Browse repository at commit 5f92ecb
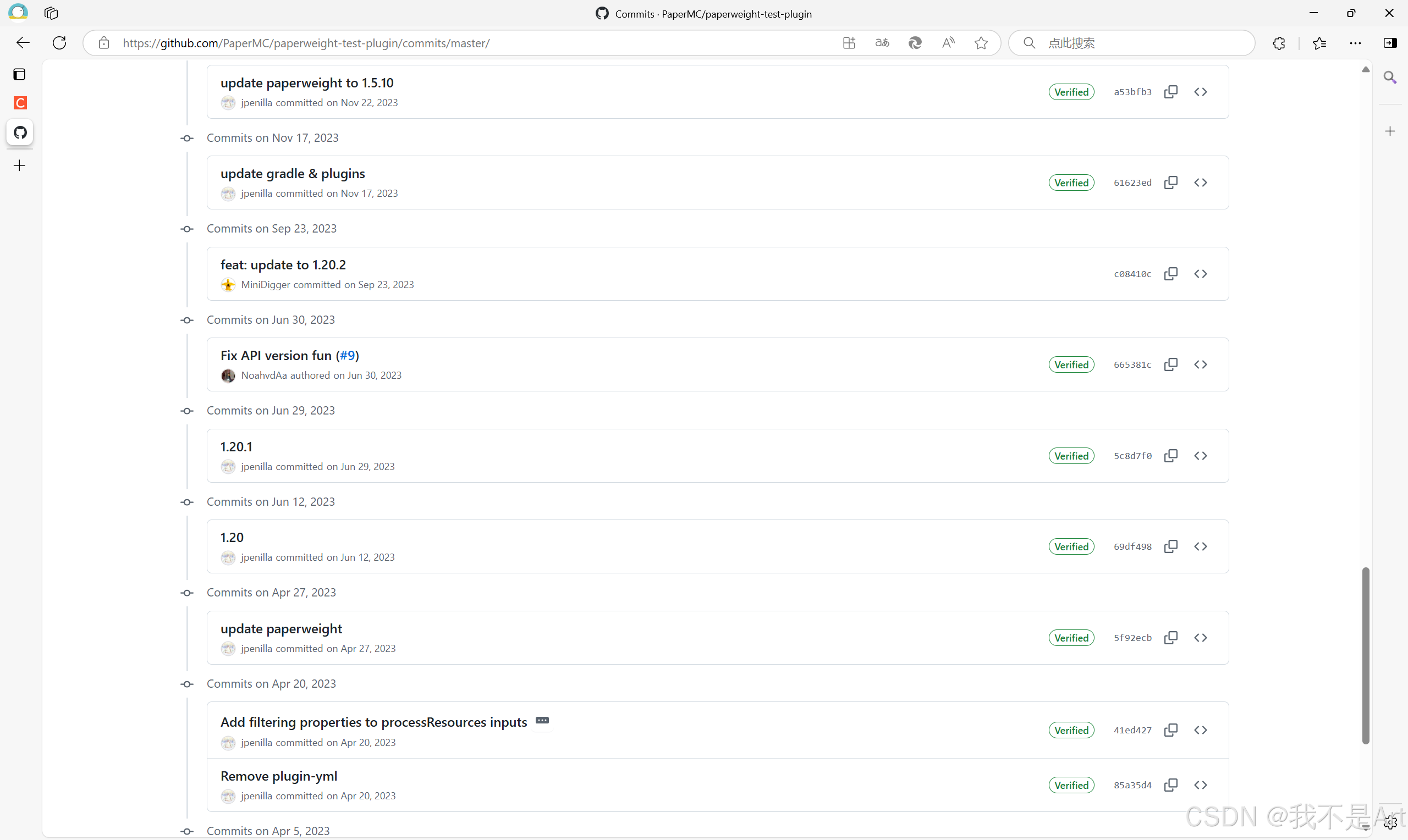 (1200, 638)
